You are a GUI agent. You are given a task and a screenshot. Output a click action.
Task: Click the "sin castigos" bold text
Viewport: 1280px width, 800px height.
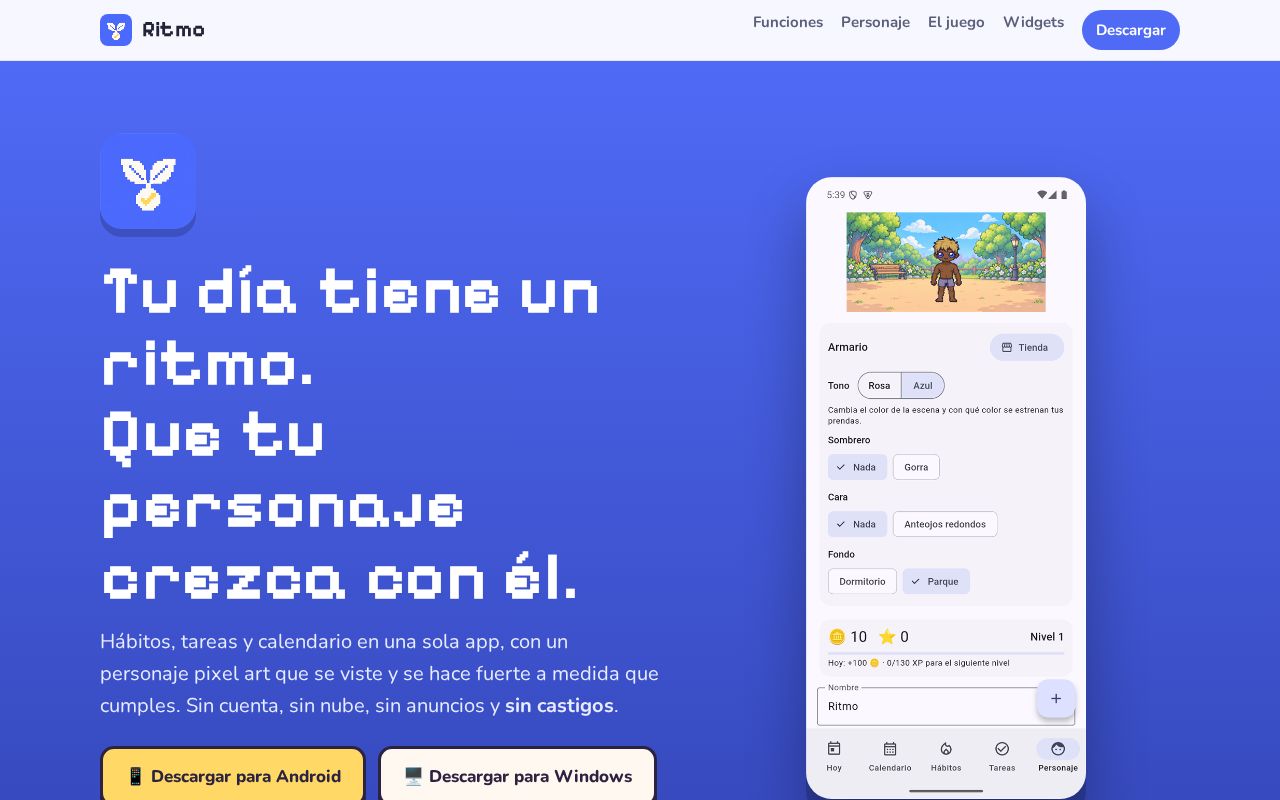[559, 705]
